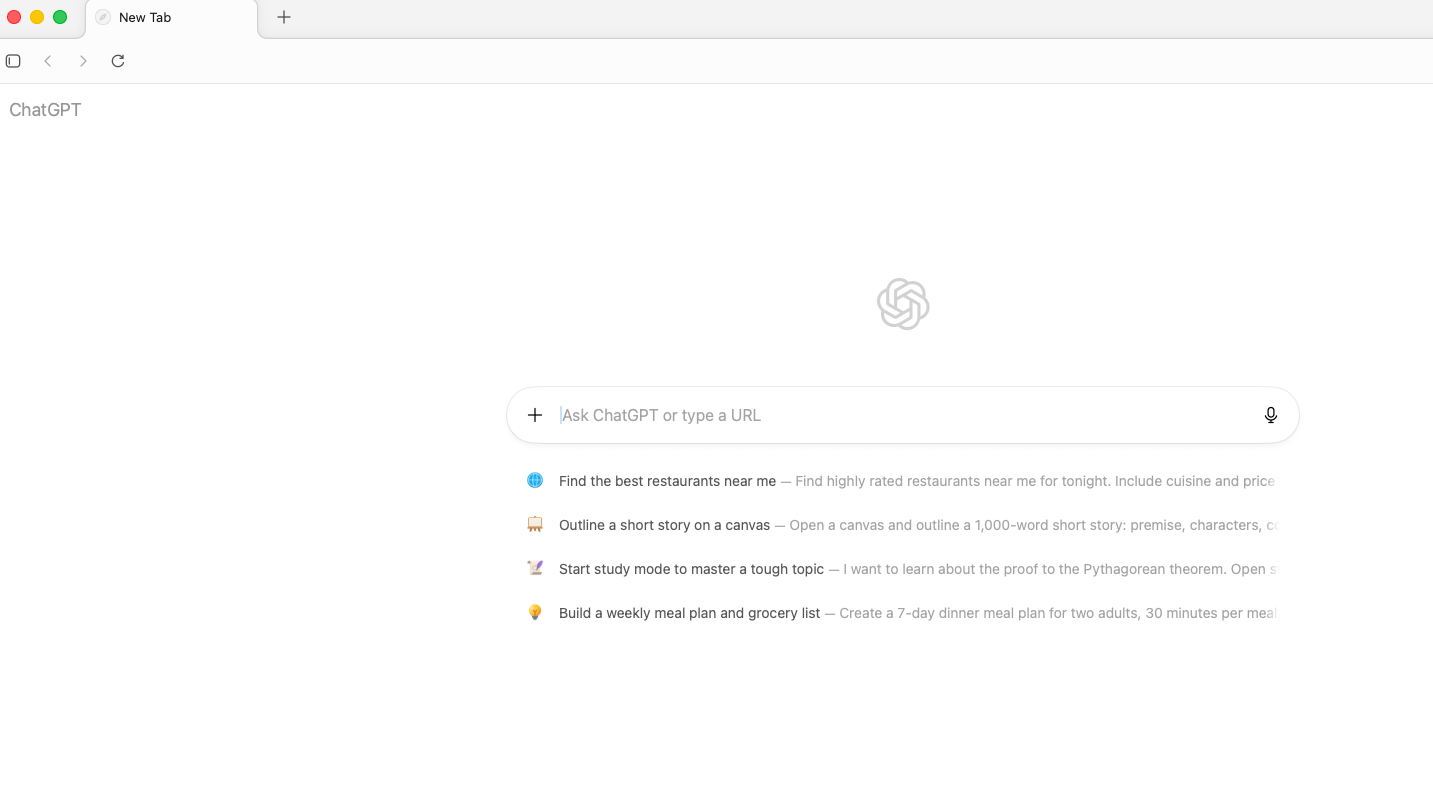Click the plus attach icon in the prompt box
This screenshot has width=1433, height=806.
[535, 415]
